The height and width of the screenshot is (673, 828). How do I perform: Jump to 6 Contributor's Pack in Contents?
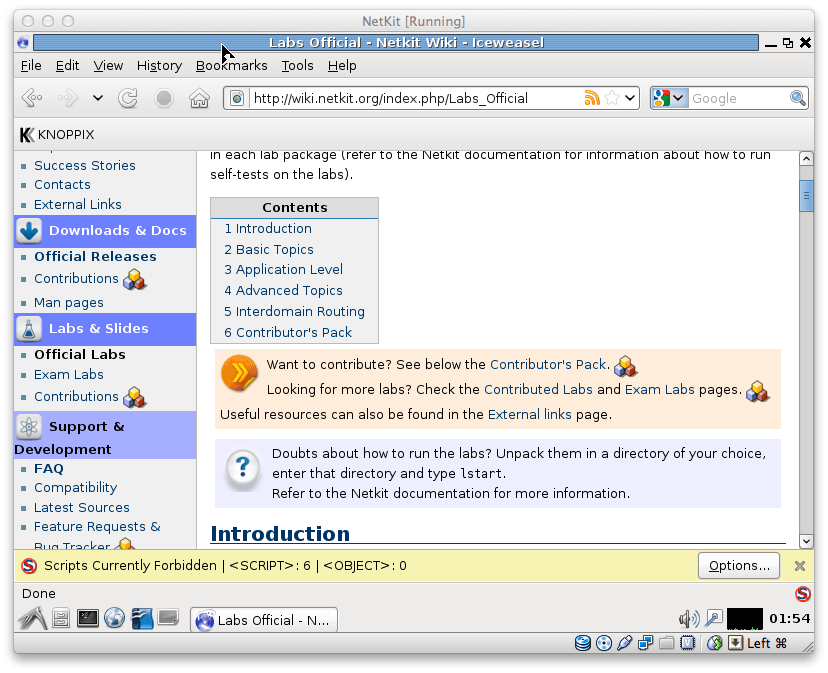[288, 332]
